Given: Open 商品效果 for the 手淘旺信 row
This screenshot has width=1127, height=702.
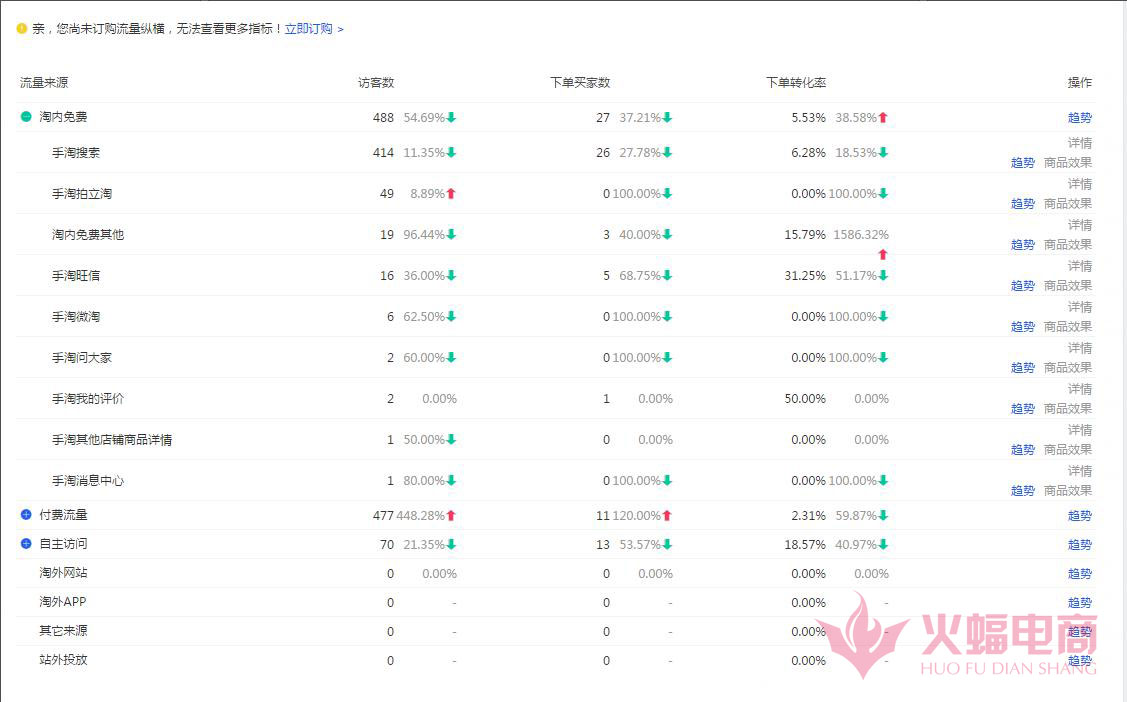Looking at the screenshot, I should pos(1068,285).
